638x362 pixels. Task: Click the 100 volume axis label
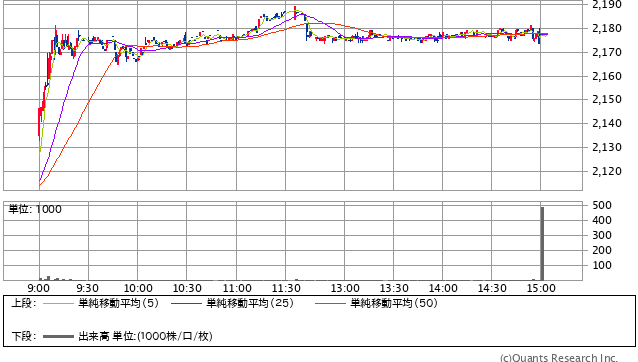(x=602, y=266)
